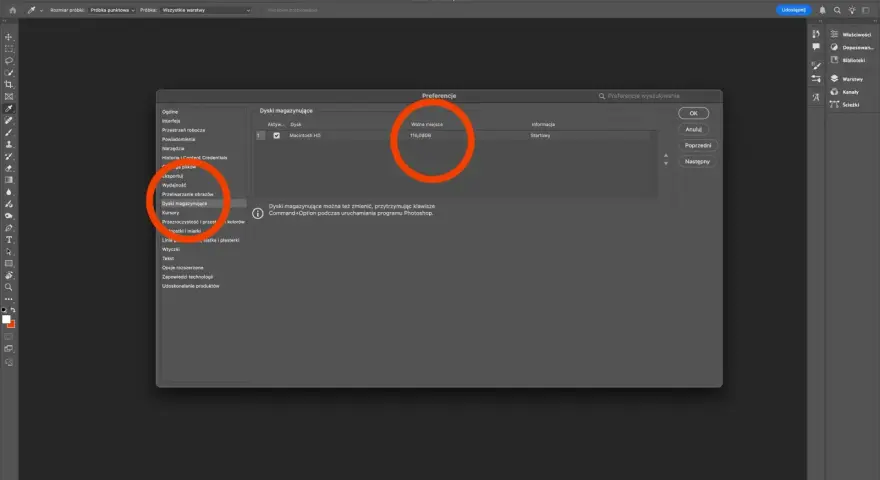
Task: Uncheck the Macintosh HD scratch disk checkbox
Action: pyautogui.click(x=276, y=135)
